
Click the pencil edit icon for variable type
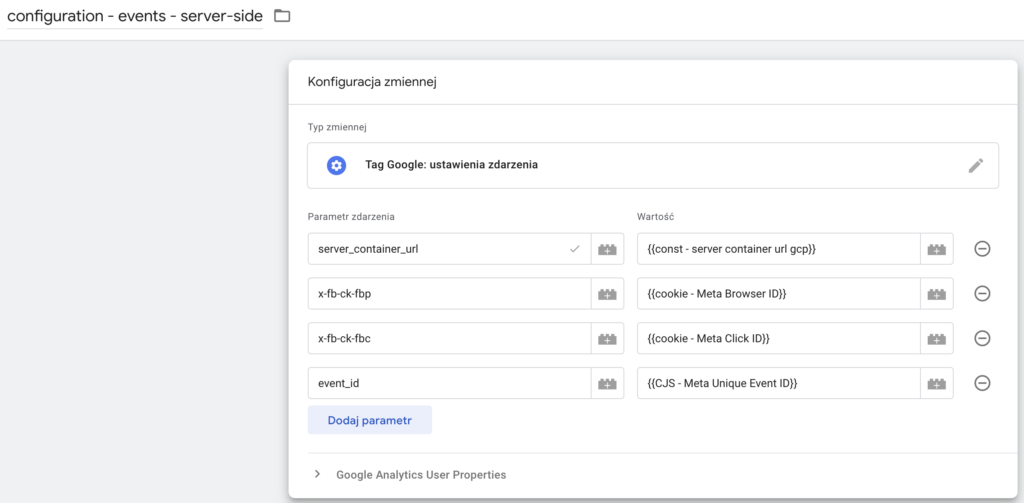coord(976,165)
